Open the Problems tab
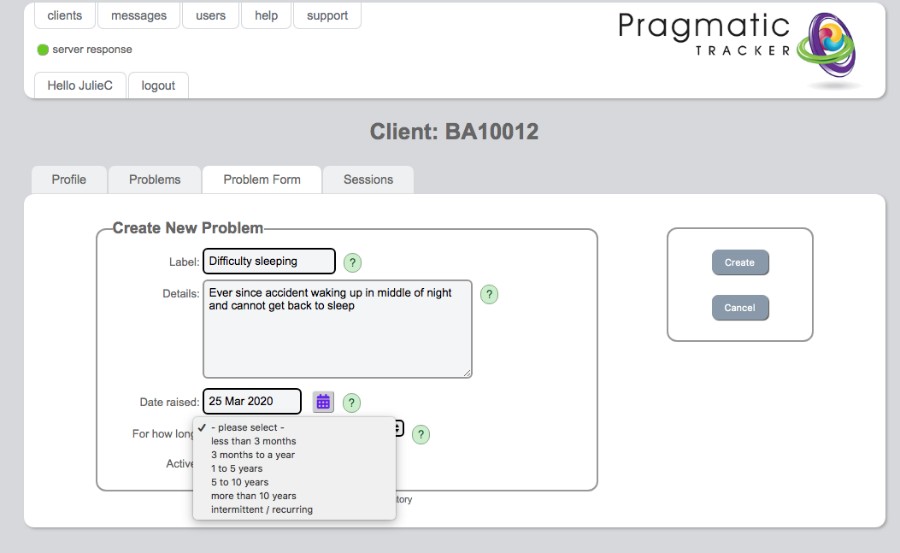This screenshot has width=900, height=553. pyautogui.click(x=155, y=180)
